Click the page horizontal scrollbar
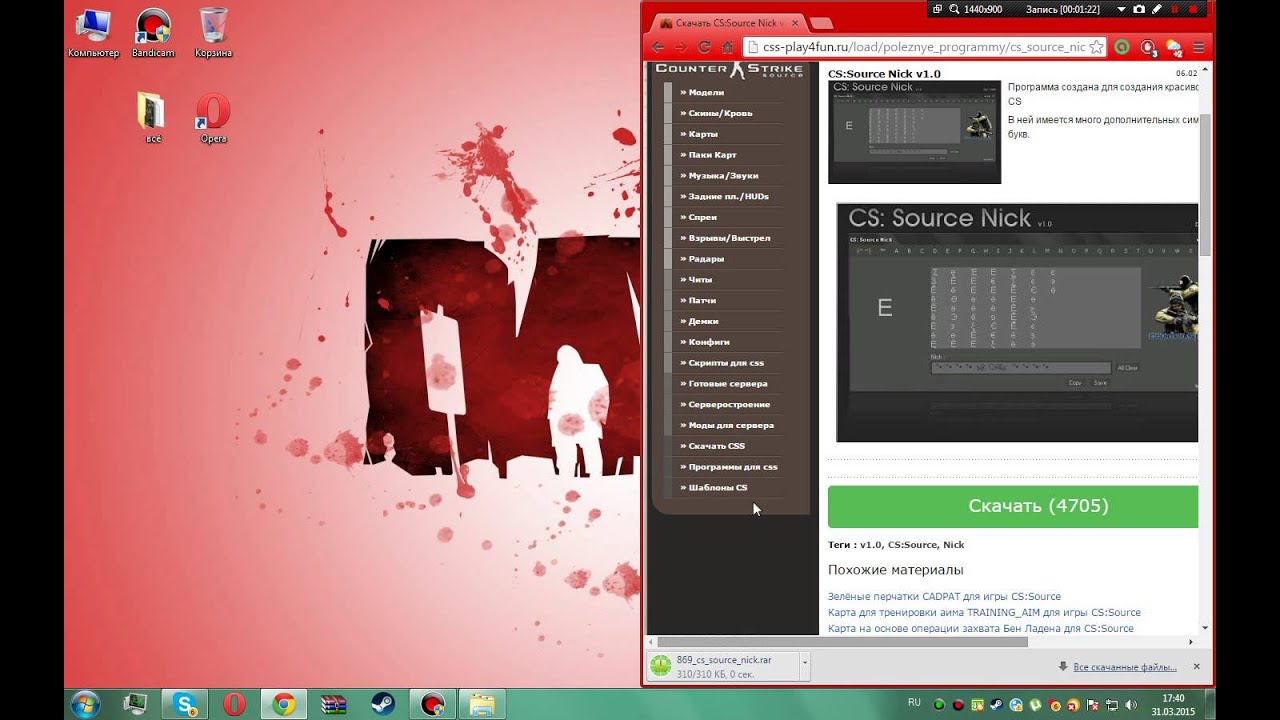1280x720 pixels. click(842, 642)
